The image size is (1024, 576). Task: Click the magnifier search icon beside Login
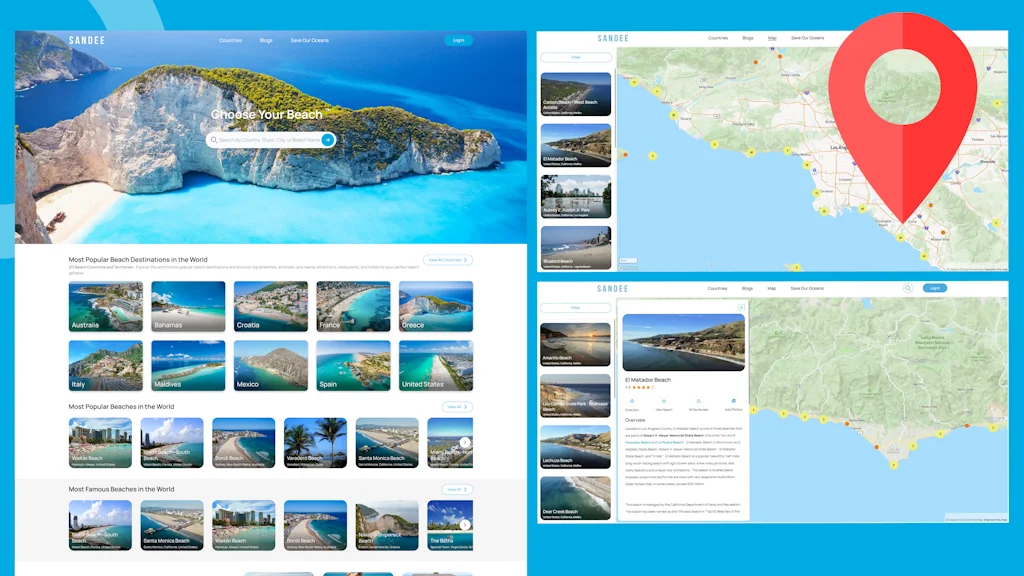(908, 288)
